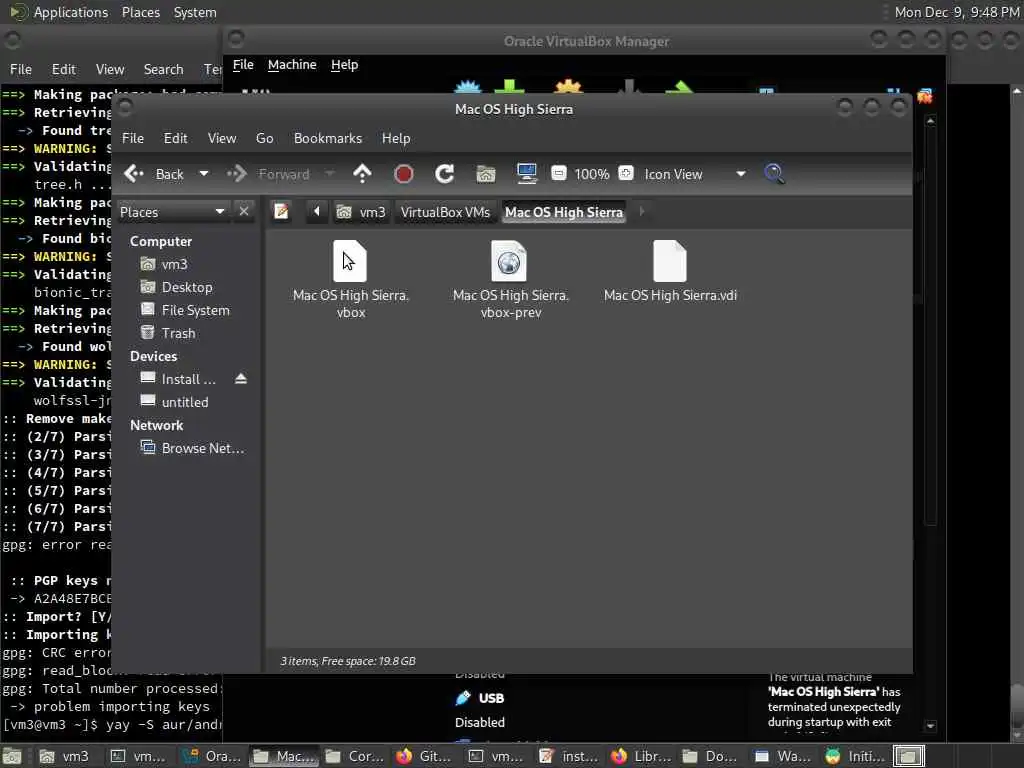Click Mac OS High Sierra path button
Image resolution: width=1024 pixels, height=768 pixels.
point(564,212)
